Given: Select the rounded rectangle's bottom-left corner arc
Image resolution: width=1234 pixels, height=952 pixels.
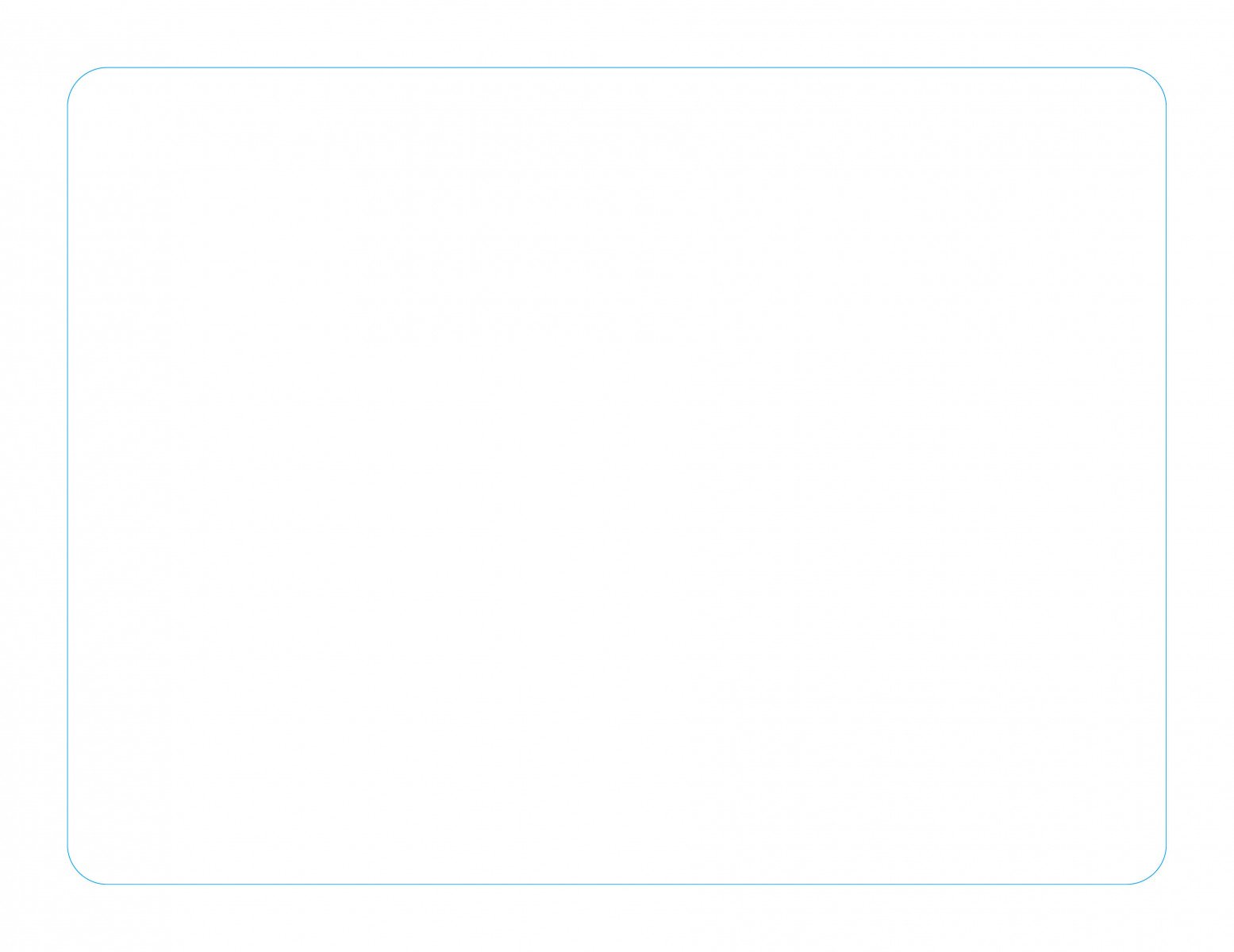Looking at the screenshot, I should click(x=79, y=873).
